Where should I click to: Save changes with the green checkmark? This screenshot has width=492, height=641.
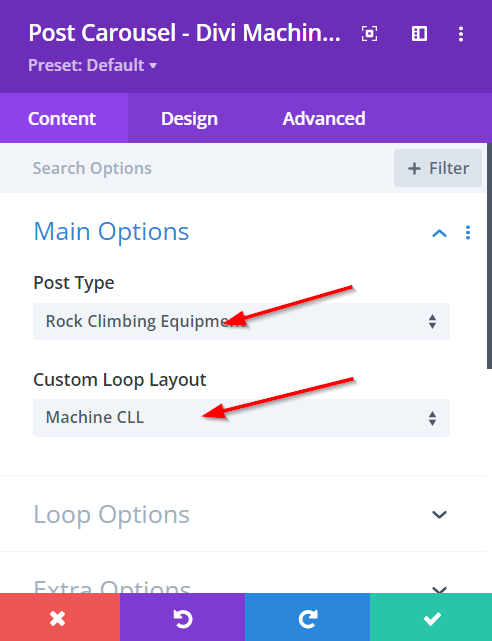coord(431,617)
